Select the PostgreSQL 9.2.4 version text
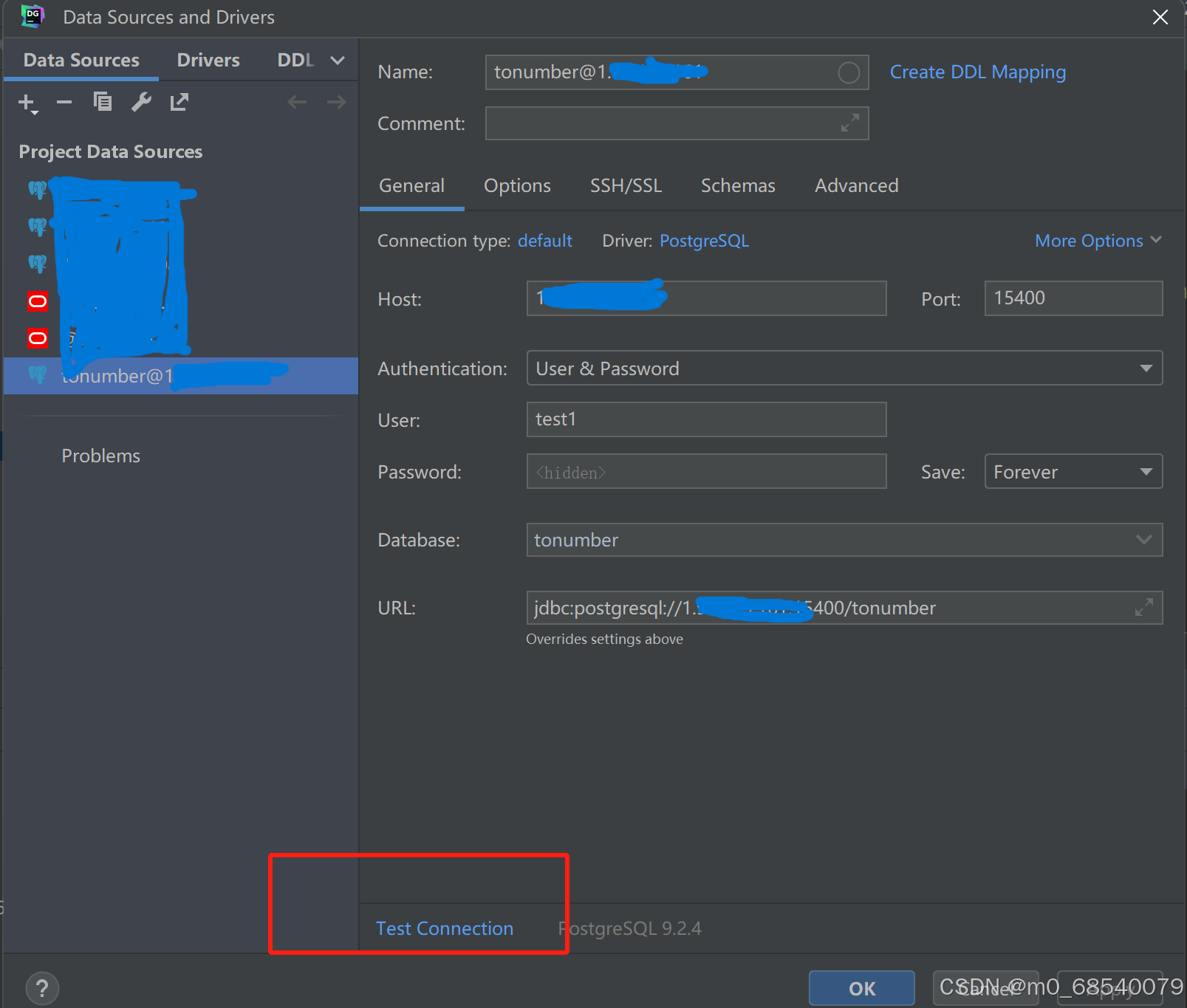 point(629,928)
